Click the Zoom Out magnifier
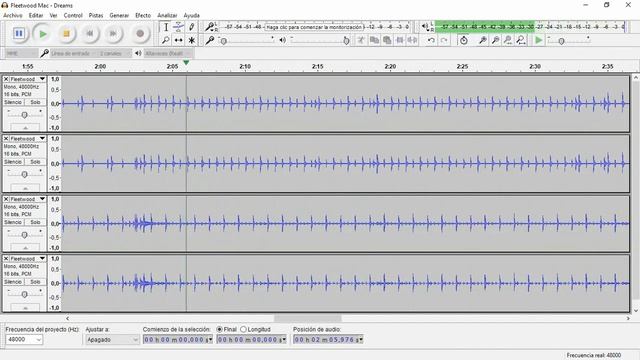This screenshot has width=640, height=360. [495, 40]
